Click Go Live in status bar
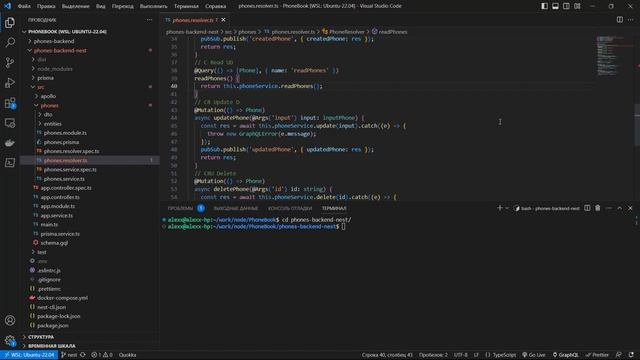This screenshot has height=360, width=640. coord(534,355)
